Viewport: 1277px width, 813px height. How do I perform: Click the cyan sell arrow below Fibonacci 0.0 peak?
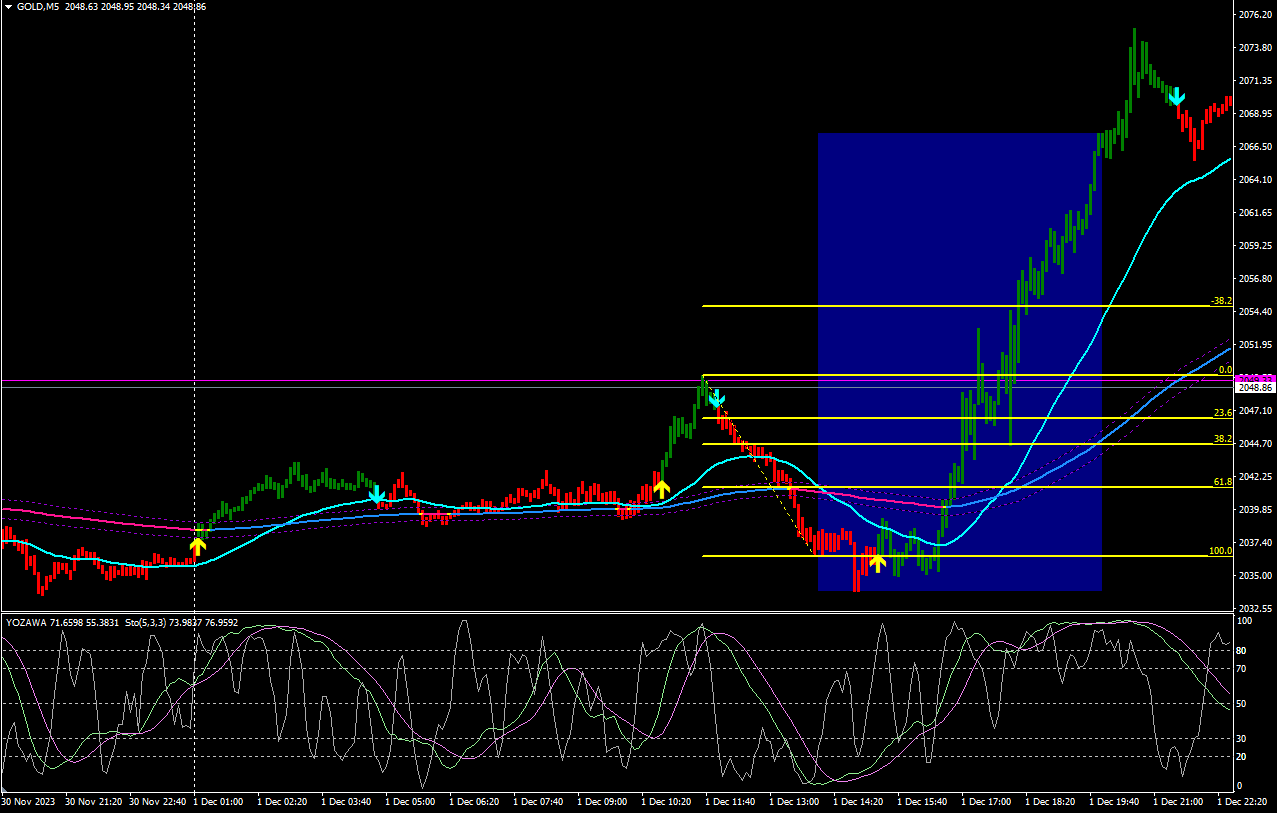(716, 401)
